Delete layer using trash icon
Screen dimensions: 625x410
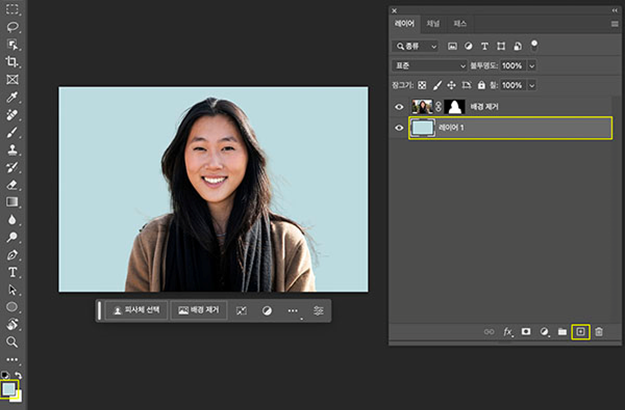coord(599,331)
